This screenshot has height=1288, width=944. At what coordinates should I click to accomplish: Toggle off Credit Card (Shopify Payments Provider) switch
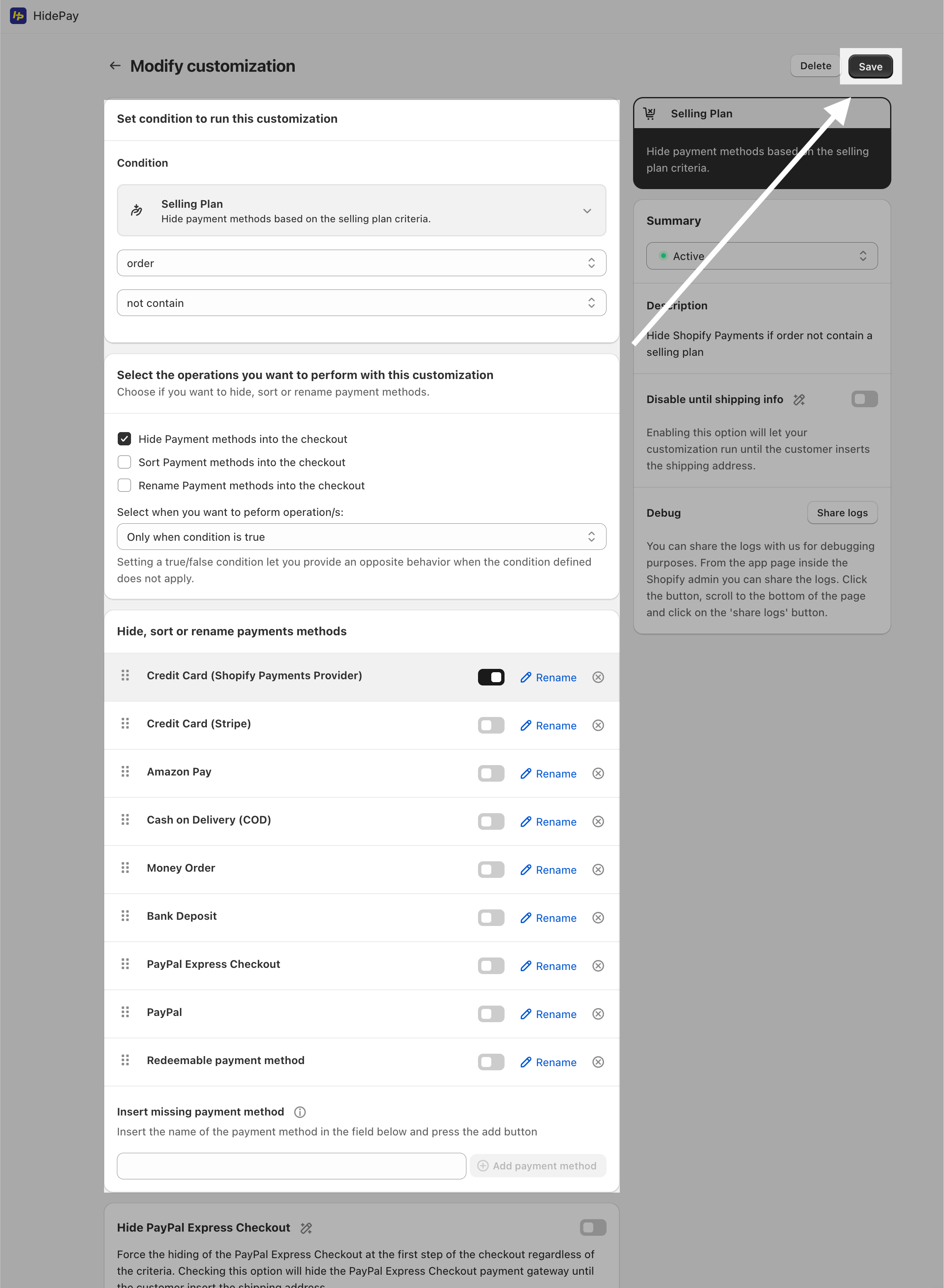click(x=491, y=677)
